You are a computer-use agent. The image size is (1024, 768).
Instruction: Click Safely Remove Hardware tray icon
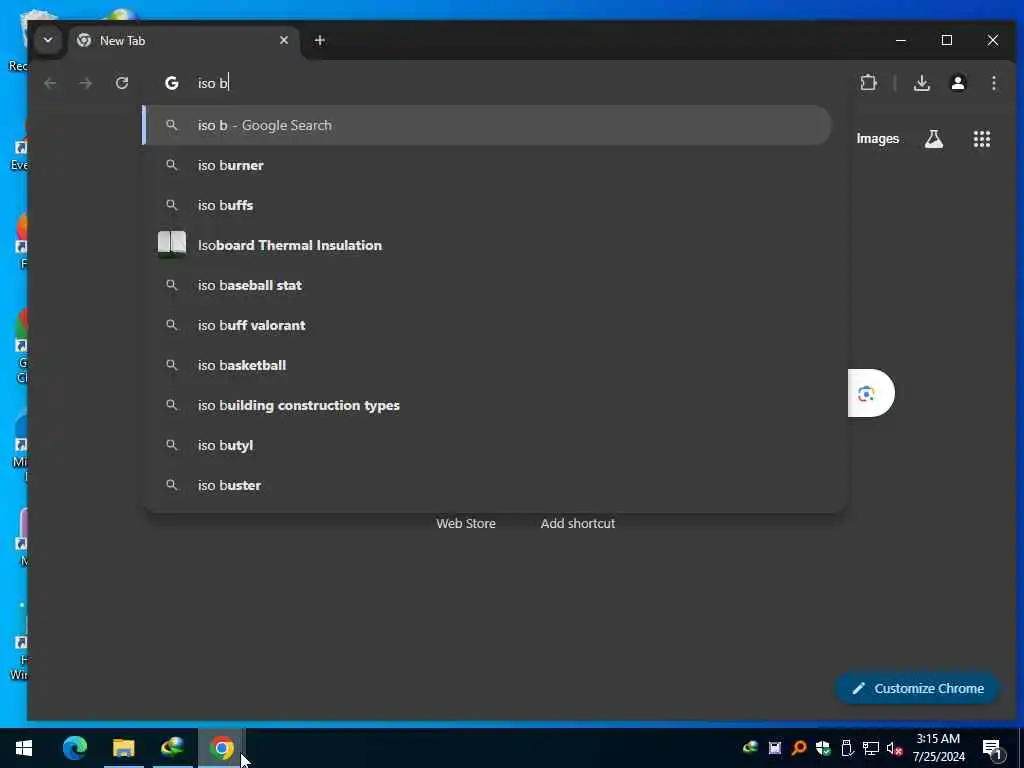[x=847, y=748]
